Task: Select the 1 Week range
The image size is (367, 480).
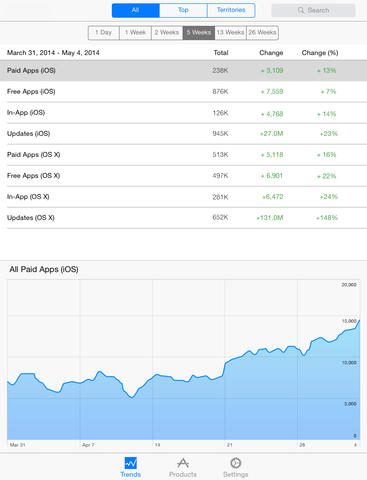Action: pyautogui.click(x=135, y=33)
